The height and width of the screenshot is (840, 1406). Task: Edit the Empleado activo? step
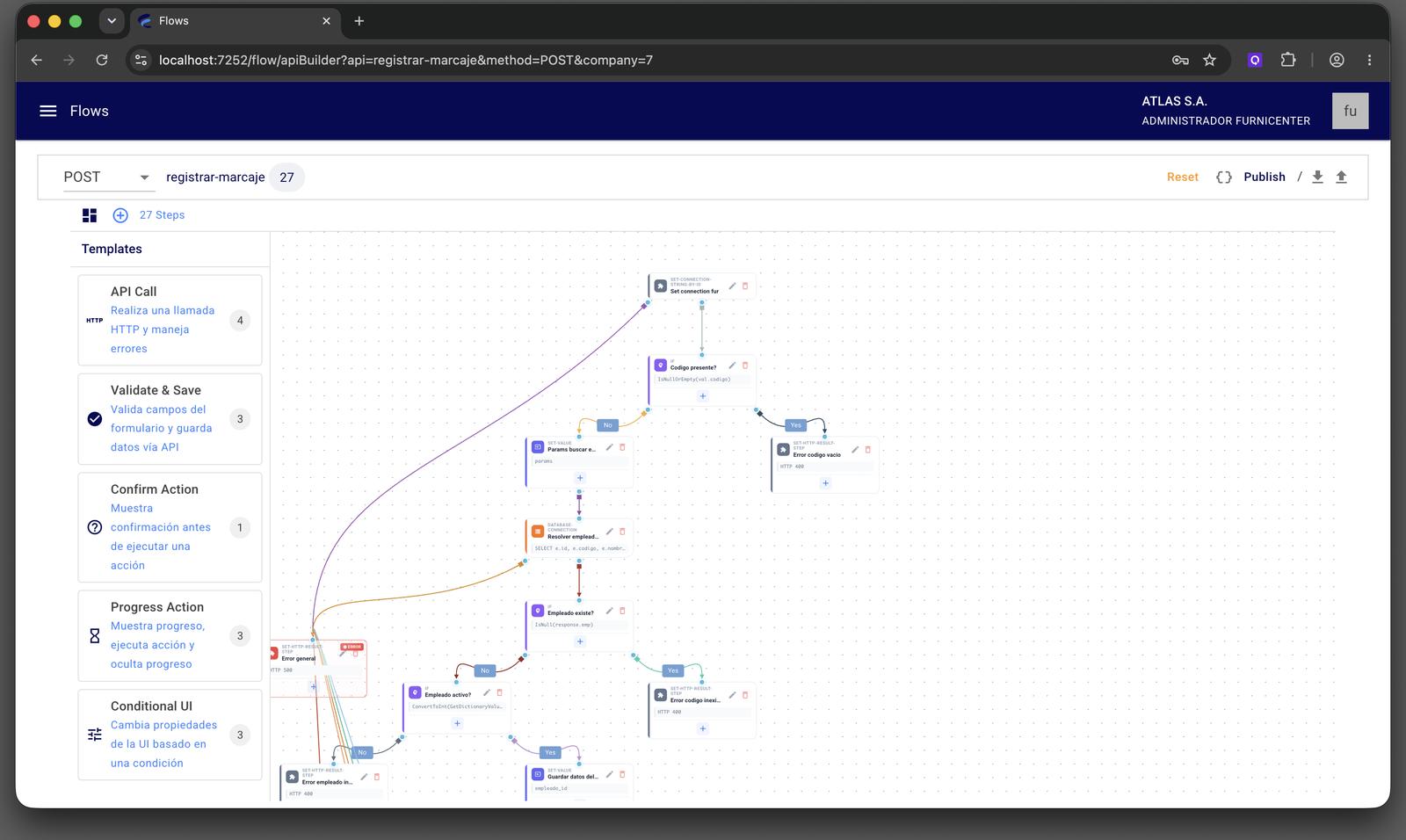(x=486, y=692)
